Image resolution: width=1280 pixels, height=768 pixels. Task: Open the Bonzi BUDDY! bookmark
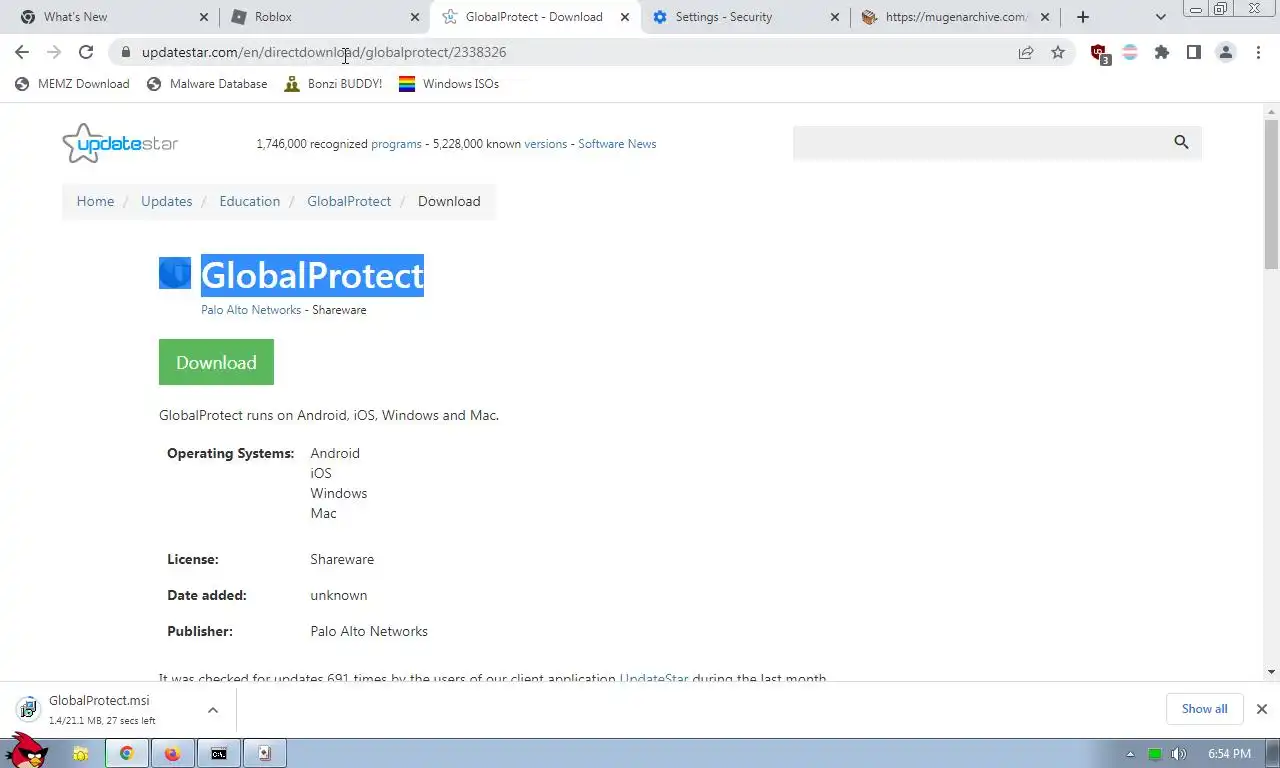coord(333,84)
